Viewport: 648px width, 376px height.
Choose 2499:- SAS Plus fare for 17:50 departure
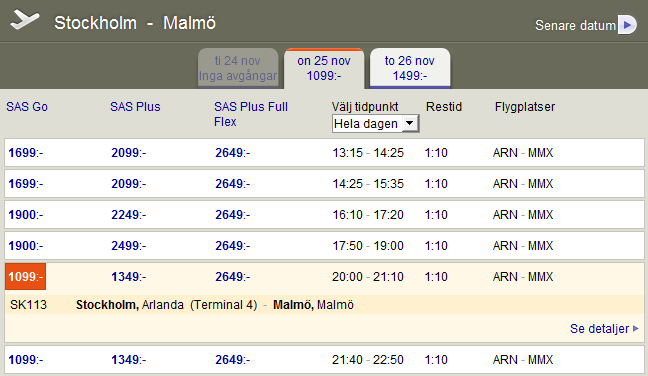129,246
